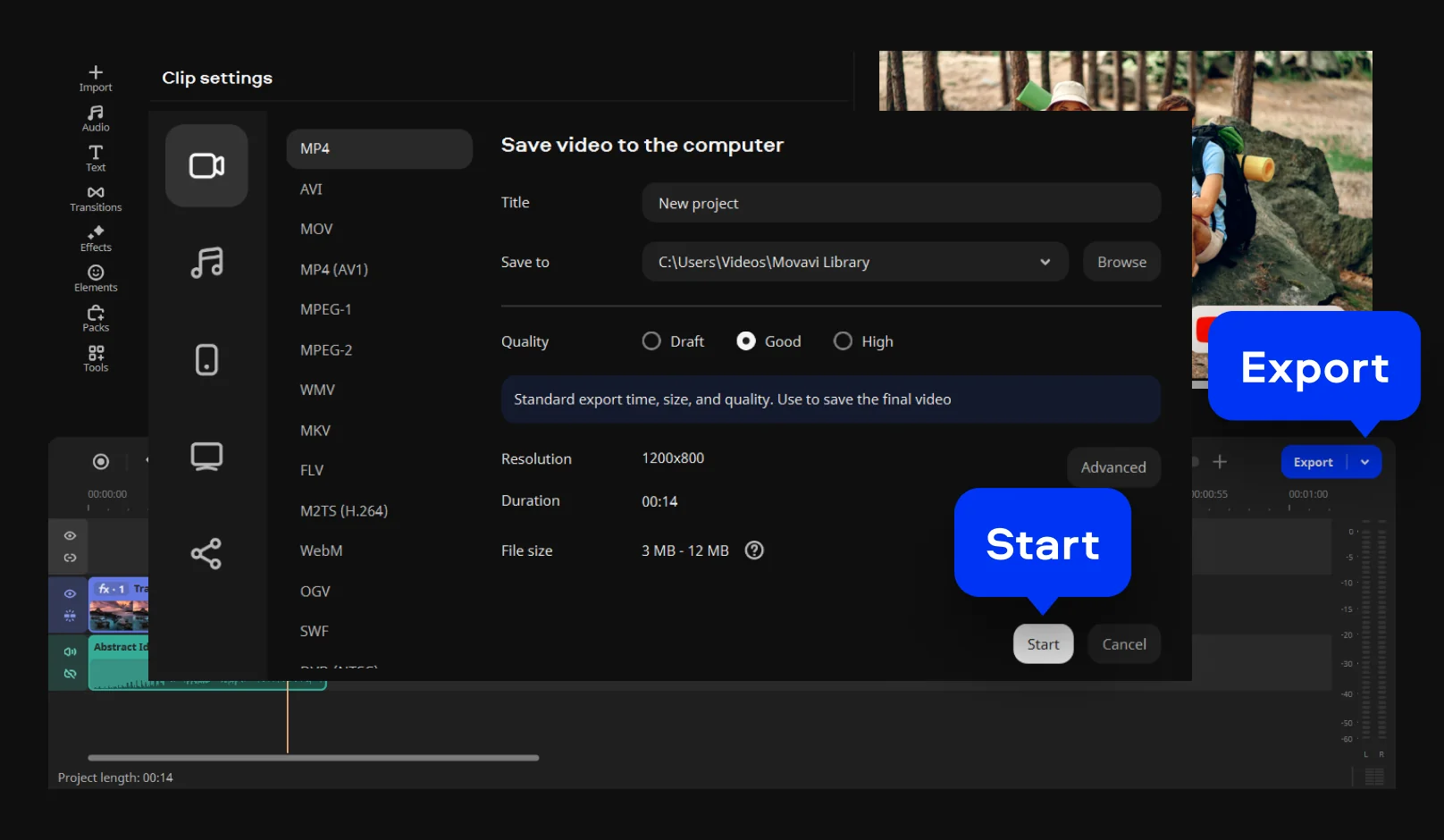Click the orange playhead line on timeline
Viewport: 1444px width, 840px height.
click(x=288, y=719)
